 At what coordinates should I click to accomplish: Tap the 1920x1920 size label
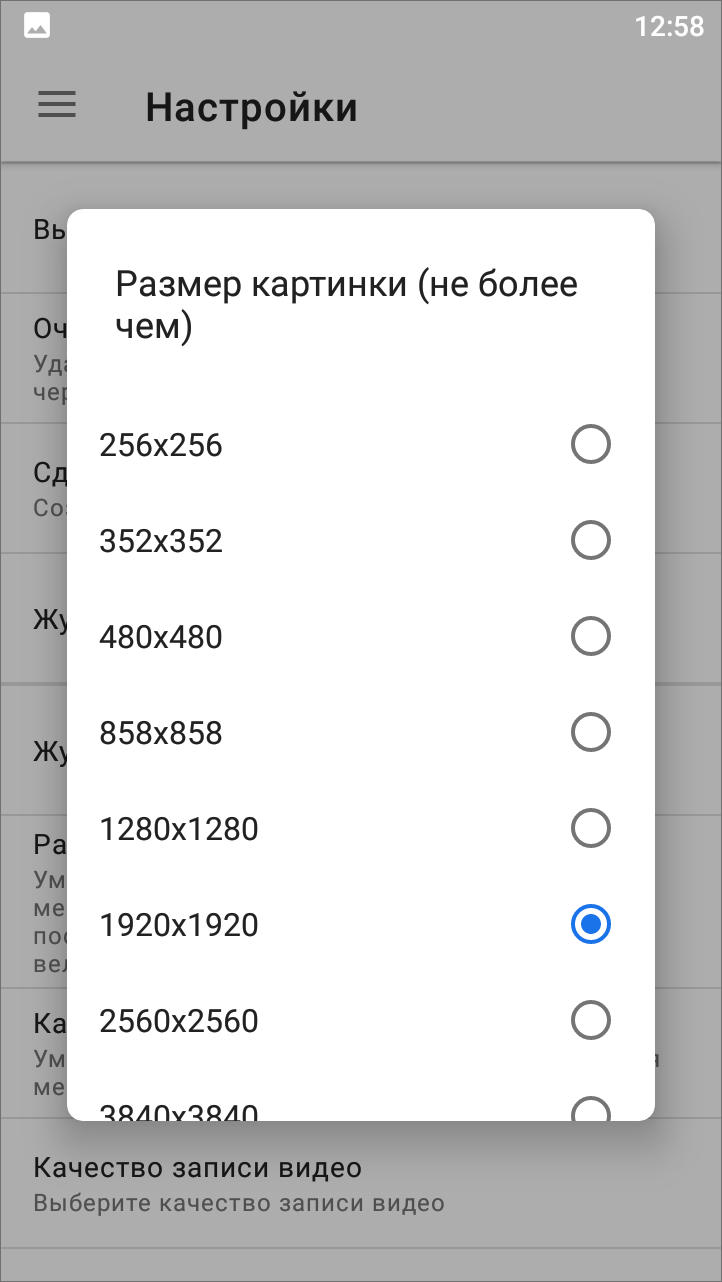point(179,925)
